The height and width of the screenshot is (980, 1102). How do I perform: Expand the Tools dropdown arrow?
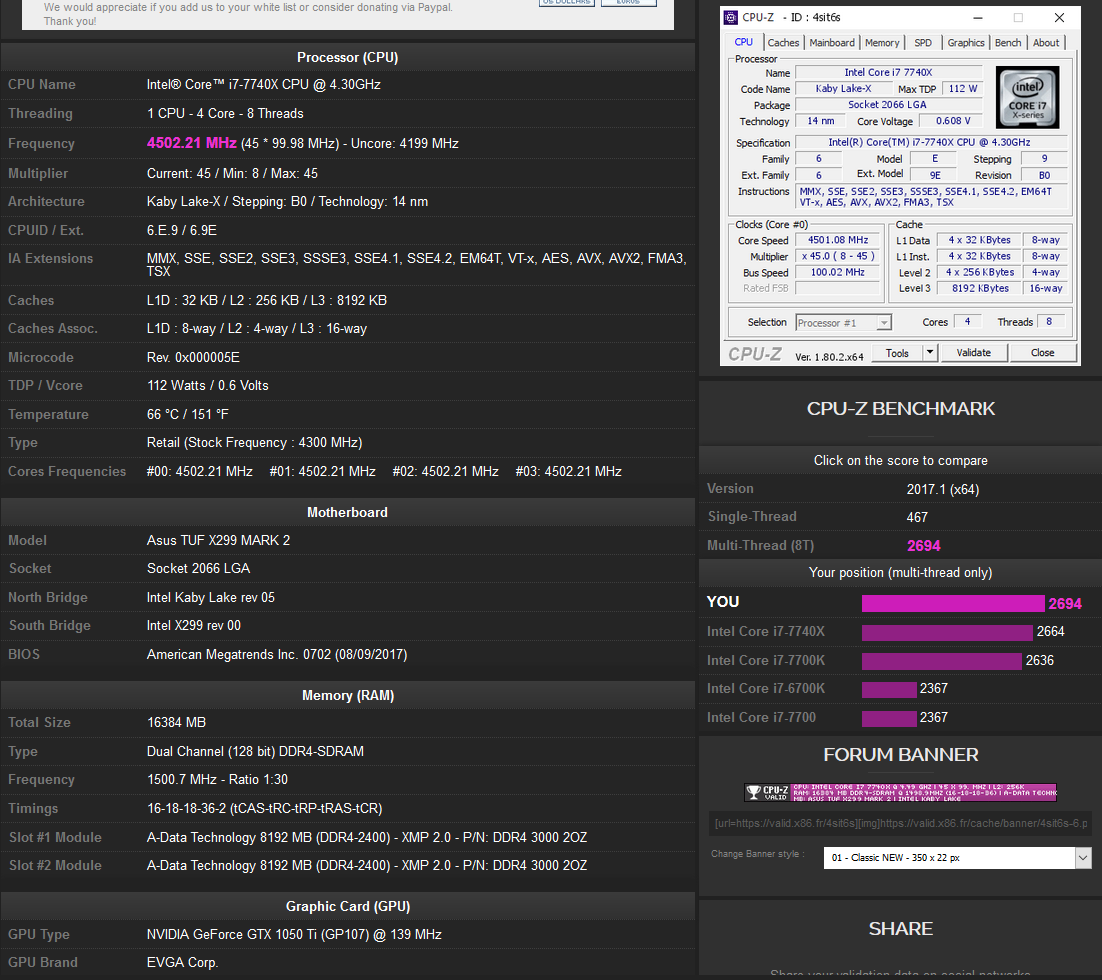(x=930, y=352)
